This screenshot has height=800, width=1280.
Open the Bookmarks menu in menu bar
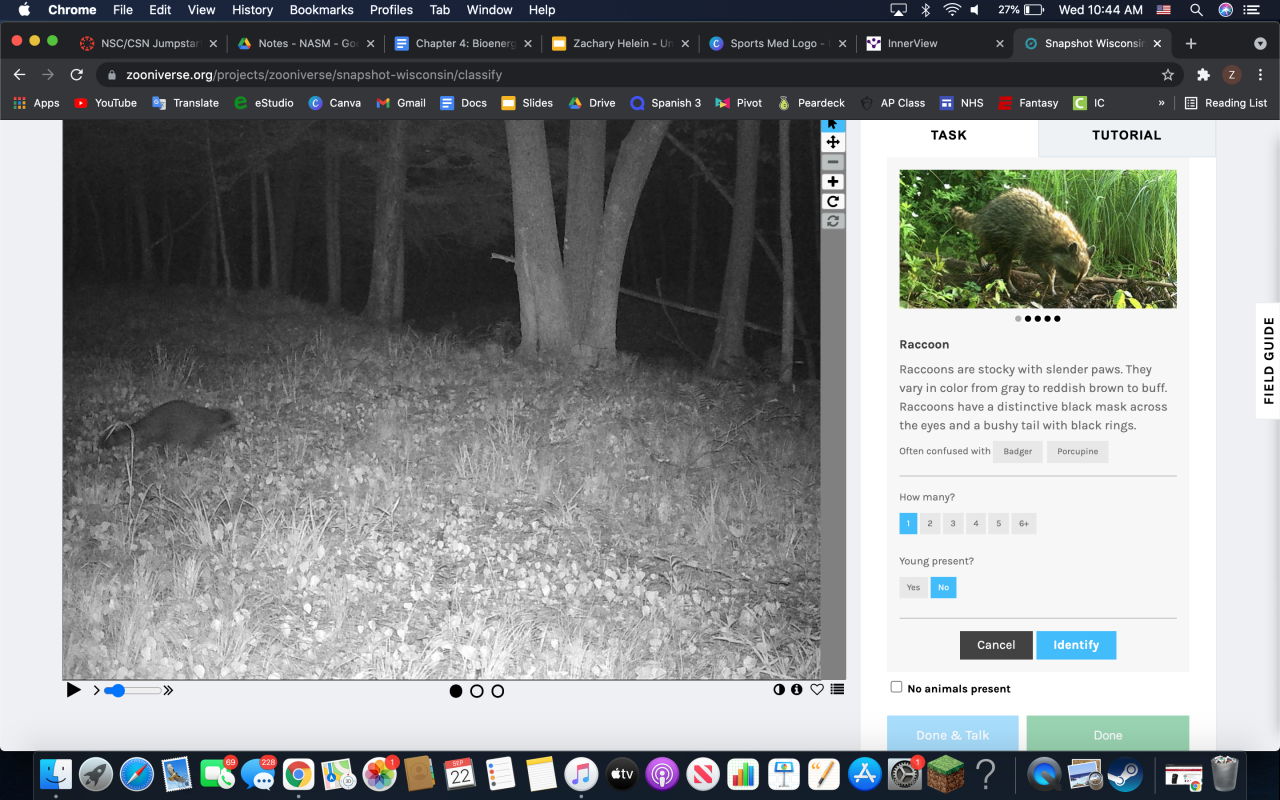321,10
